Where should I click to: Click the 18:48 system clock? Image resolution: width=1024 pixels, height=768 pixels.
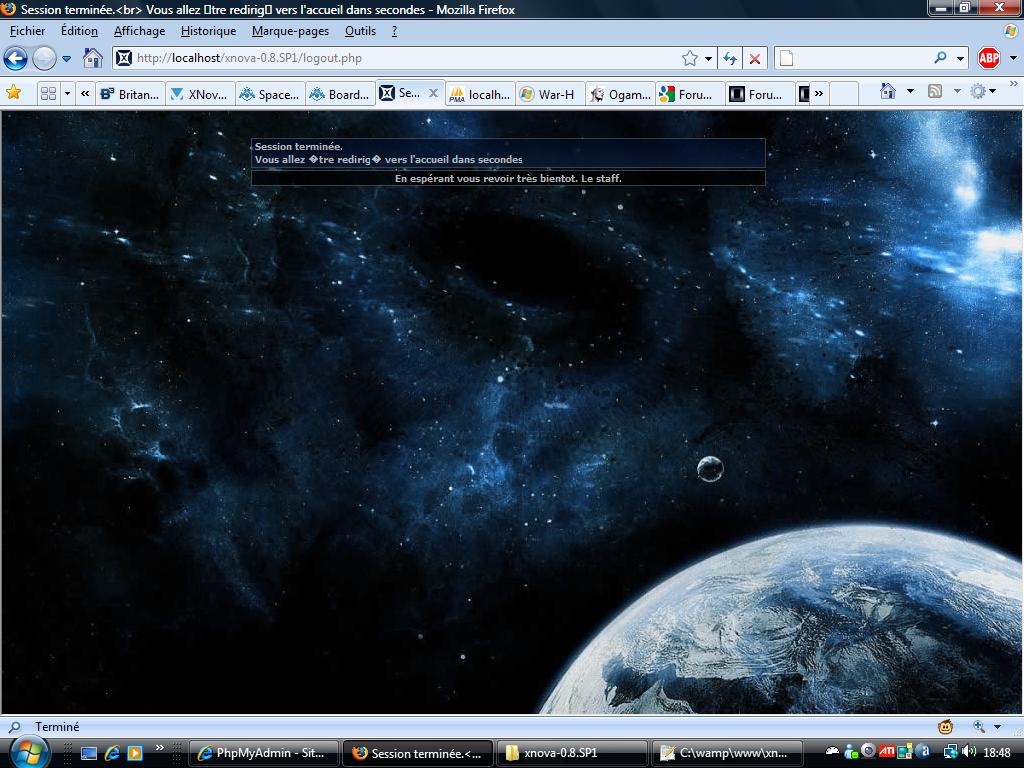point(997,753)
